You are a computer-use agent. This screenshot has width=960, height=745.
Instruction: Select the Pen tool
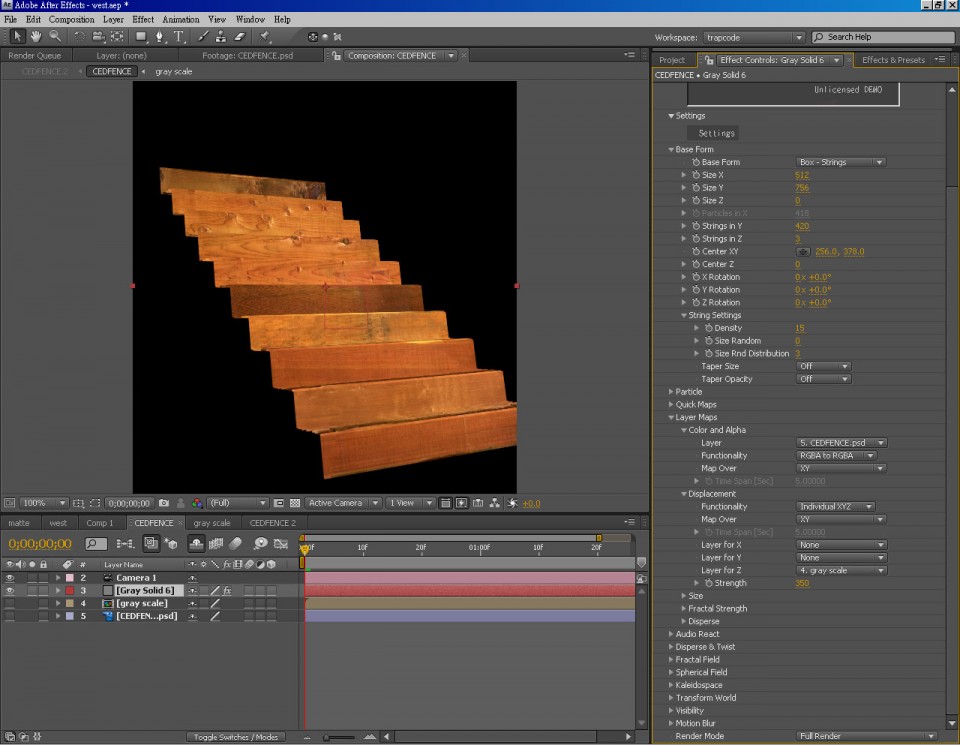(x=160, y=37)
